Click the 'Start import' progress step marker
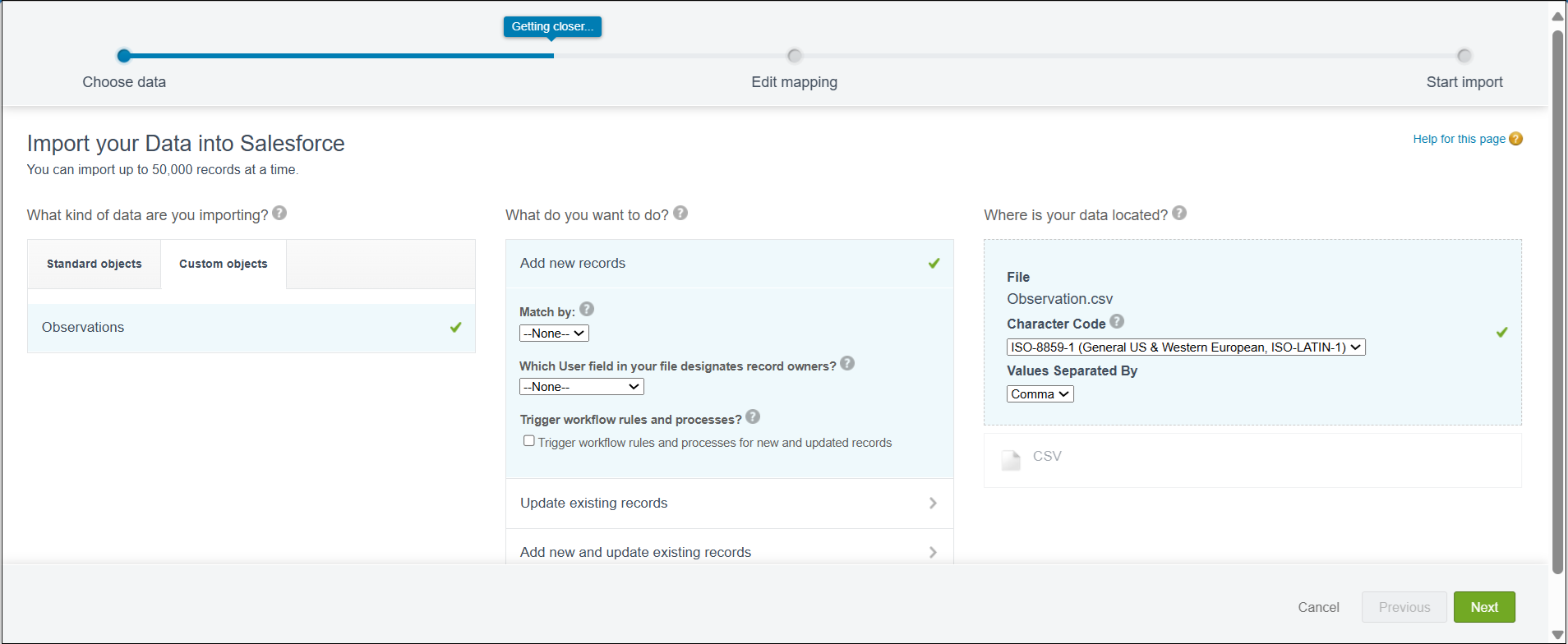Image resolution: width=1568 pixels, height=644 pixels. click(x=1464, y=56)
